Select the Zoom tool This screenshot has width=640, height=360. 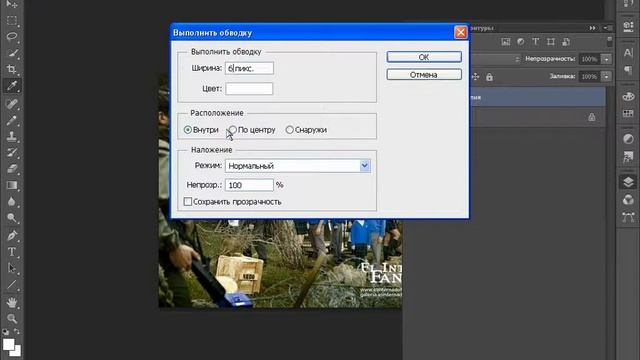[12, 318]
